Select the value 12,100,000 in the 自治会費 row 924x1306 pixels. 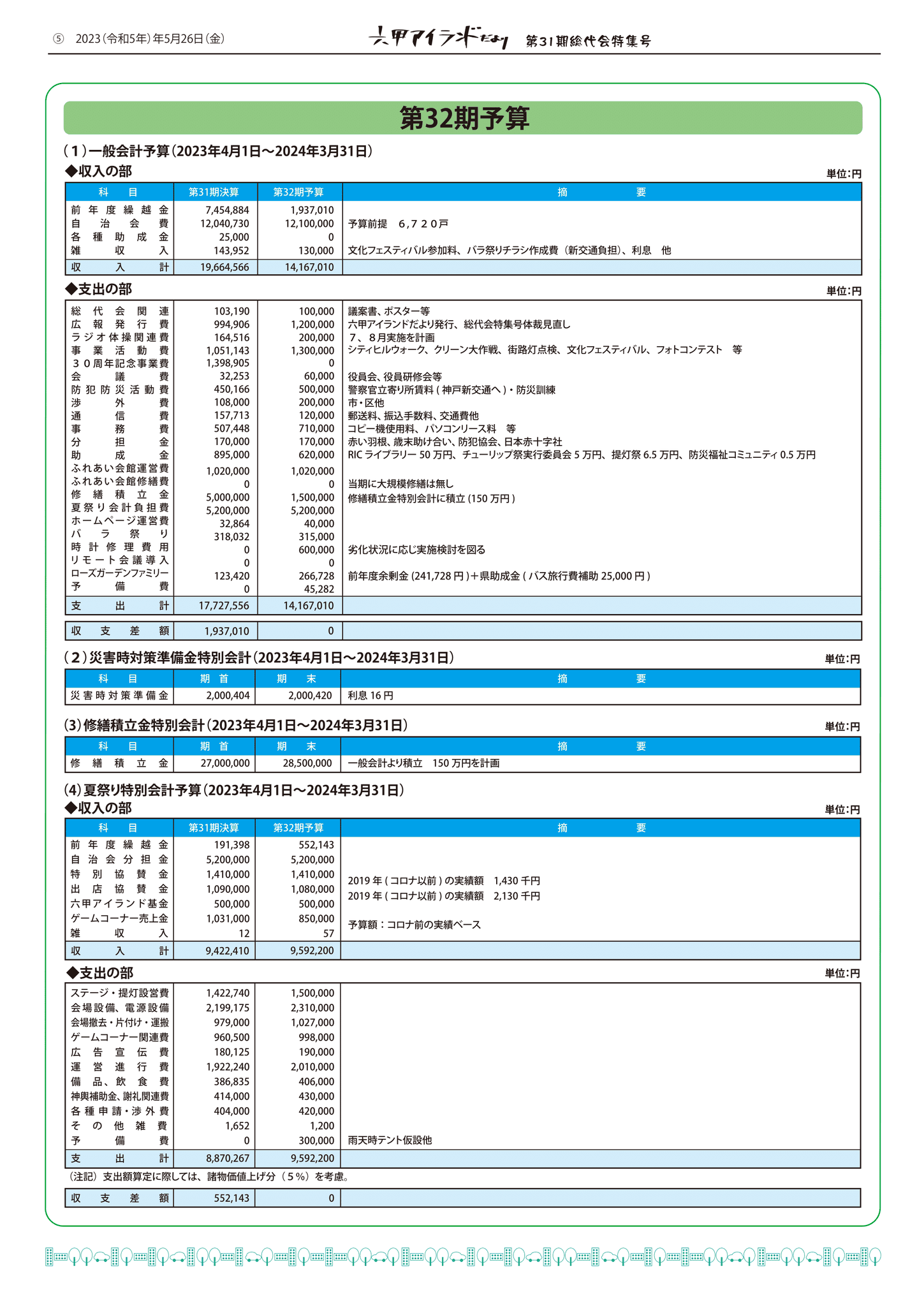pyautogui.click(x=309, y=223)
